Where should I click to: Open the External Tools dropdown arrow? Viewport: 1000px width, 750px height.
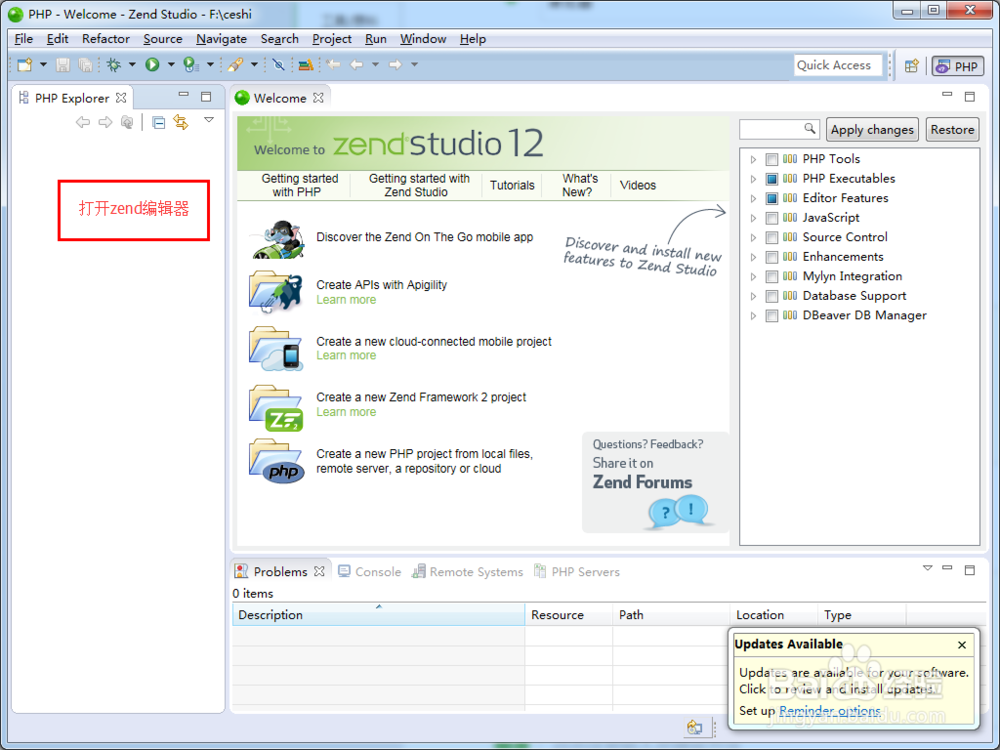tap(254, 64)
